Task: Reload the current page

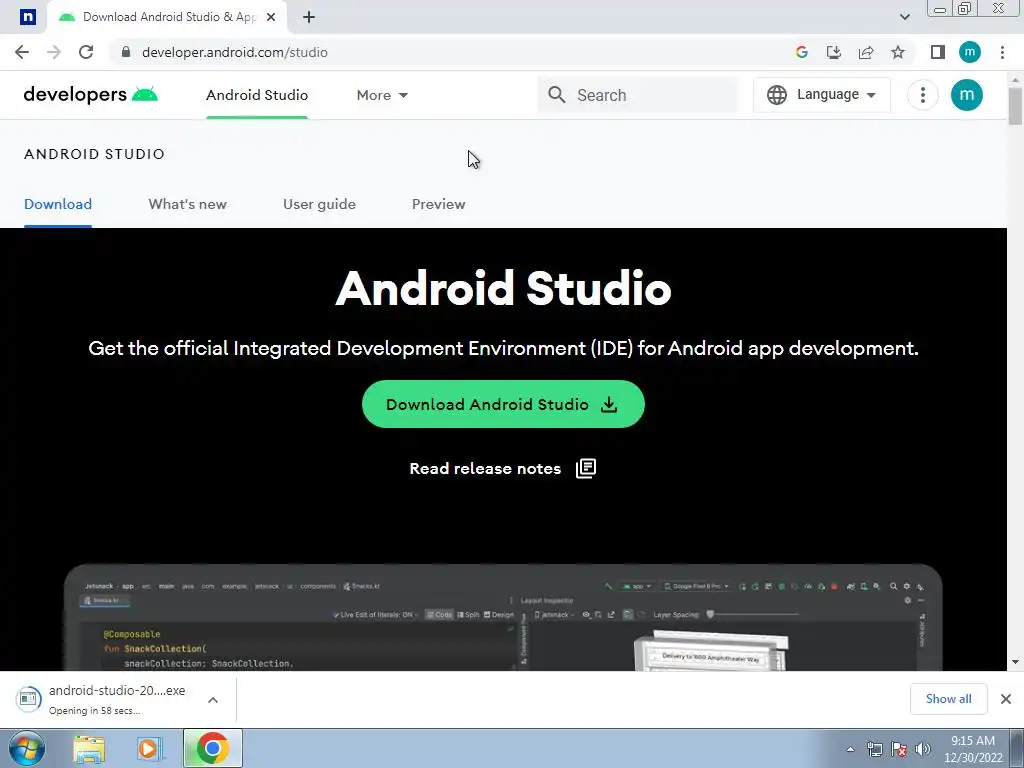Action: coord(86,52)
